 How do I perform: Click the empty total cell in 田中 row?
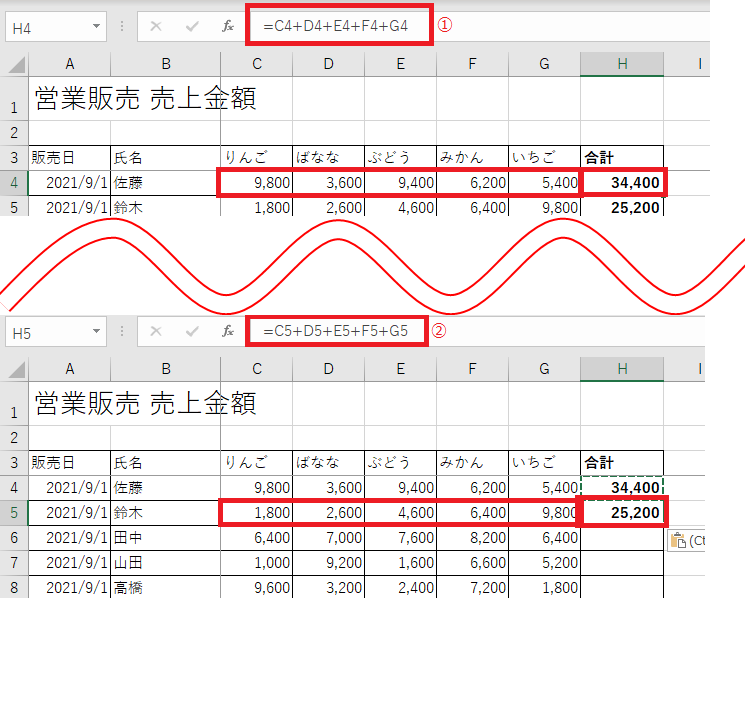(622, 538)
